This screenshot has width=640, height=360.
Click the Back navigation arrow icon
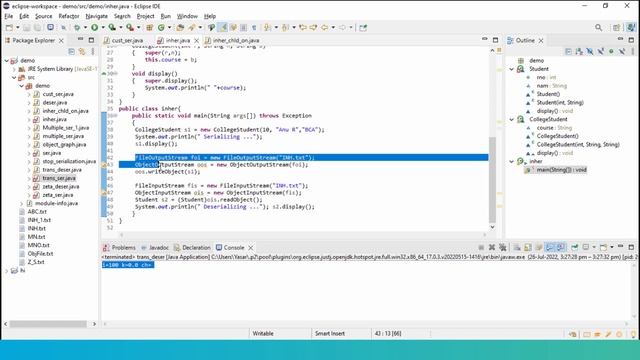tap(324, 27)
